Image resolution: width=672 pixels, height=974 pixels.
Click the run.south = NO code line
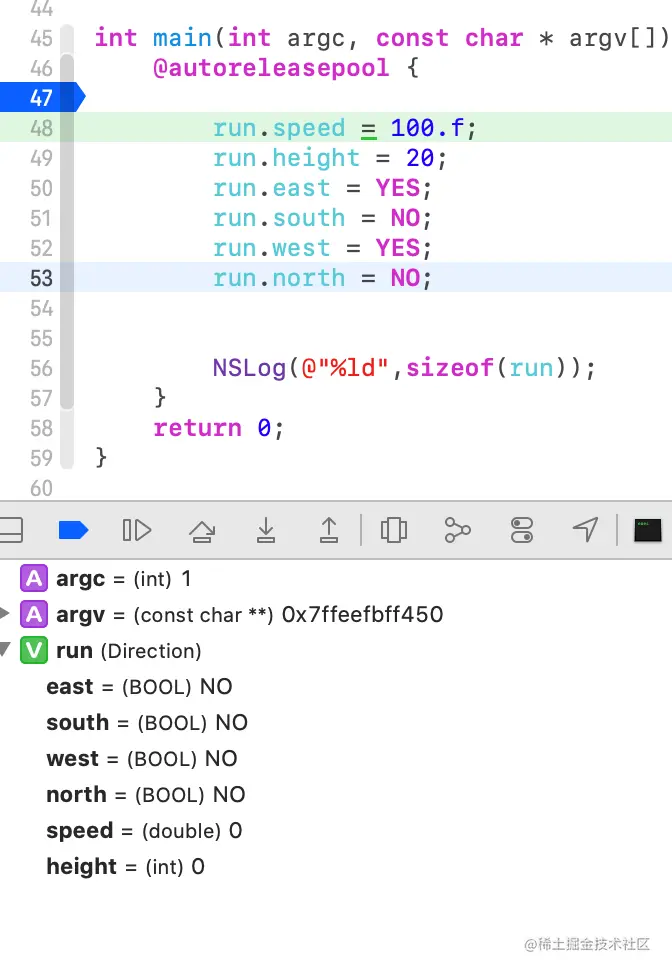point(322,218)
